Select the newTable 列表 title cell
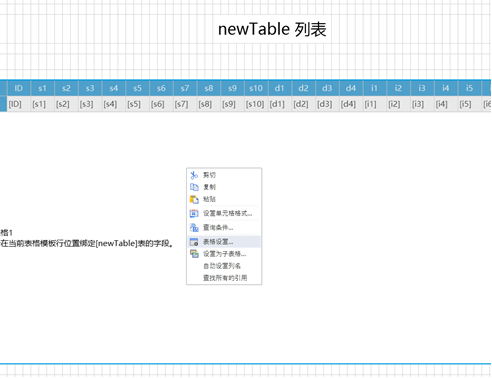The image size is (492, 378). click(x=272, y=29)
